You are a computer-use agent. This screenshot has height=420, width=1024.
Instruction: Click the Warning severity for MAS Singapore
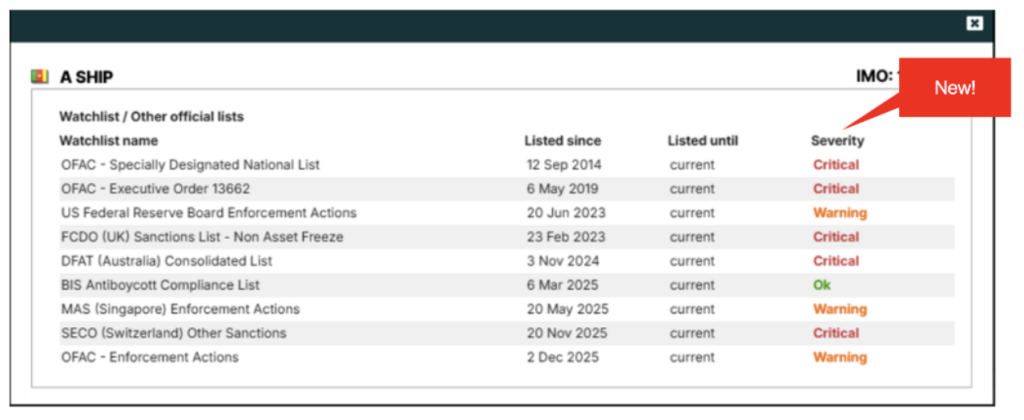pos(839,309)
